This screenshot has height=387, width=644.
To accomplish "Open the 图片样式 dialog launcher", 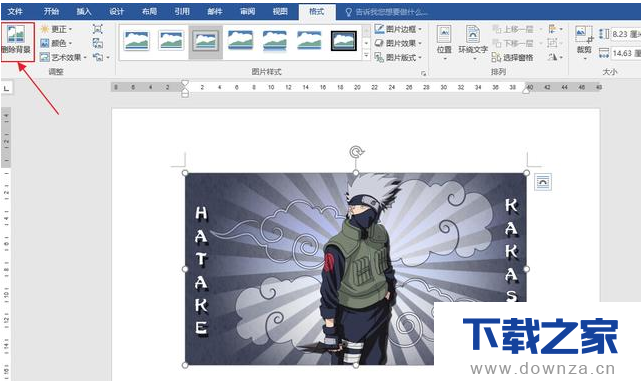I will click(x=423, y=73).
